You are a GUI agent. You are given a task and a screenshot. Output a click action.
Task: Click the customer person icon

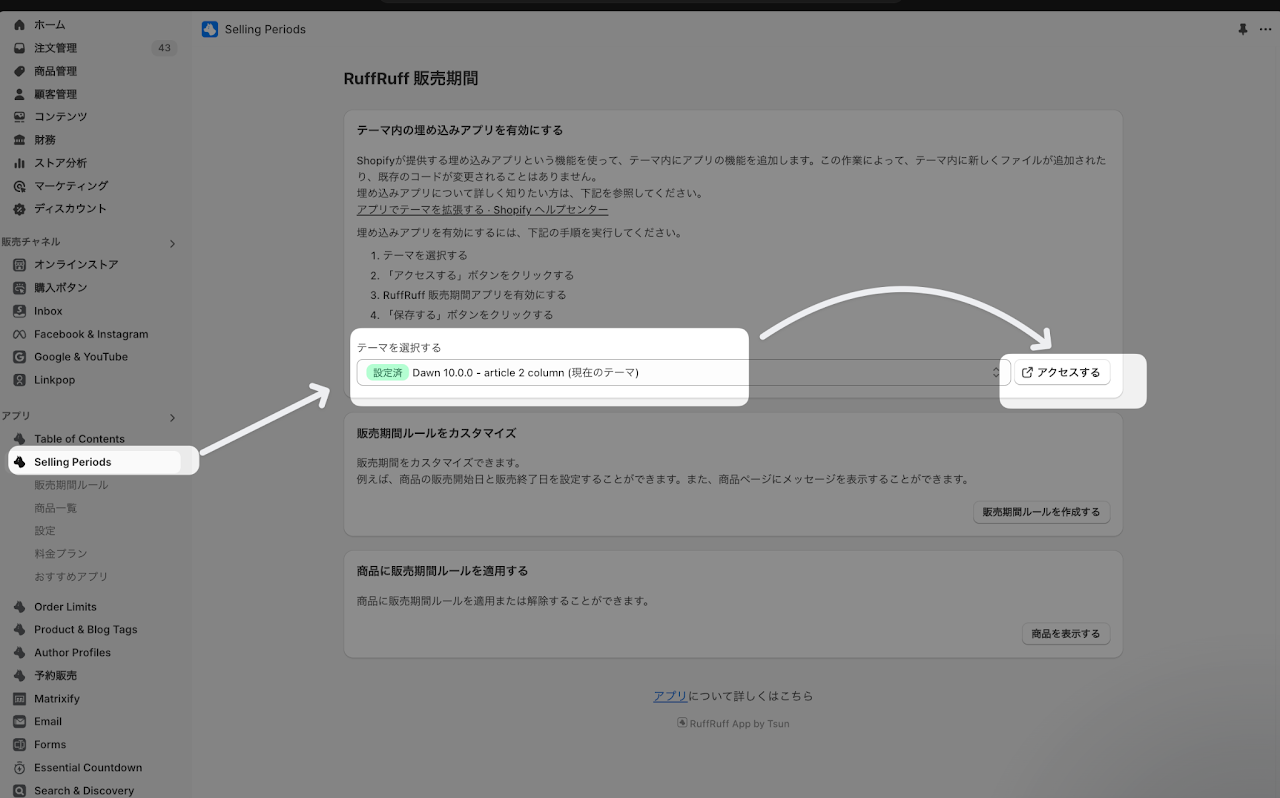[x=19, y=94]
